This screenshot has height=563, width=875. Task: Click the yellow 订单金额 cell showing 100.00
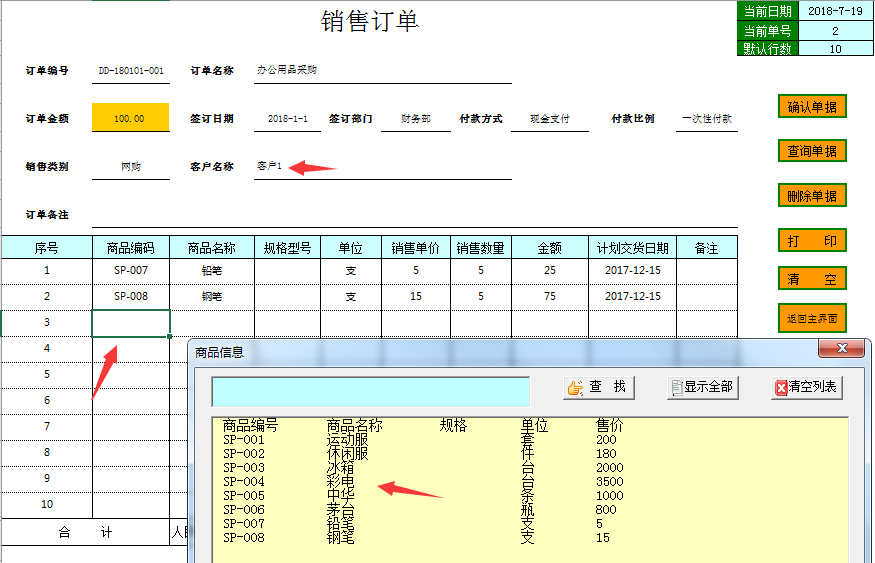pos(131,118)
